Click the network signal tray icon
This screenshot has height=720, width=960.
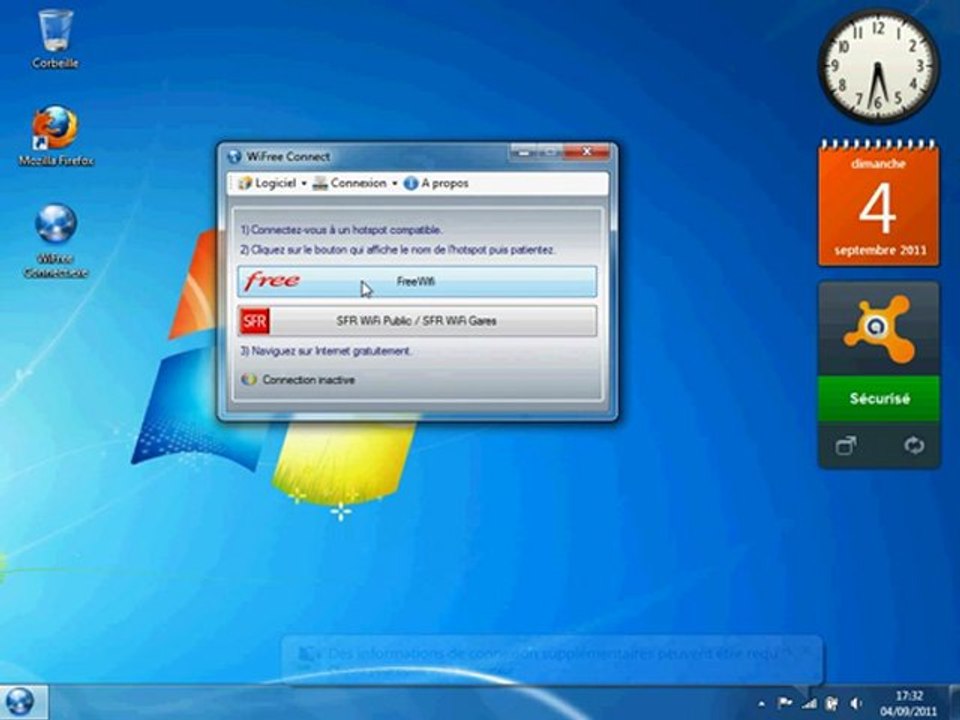coord(809,704)
